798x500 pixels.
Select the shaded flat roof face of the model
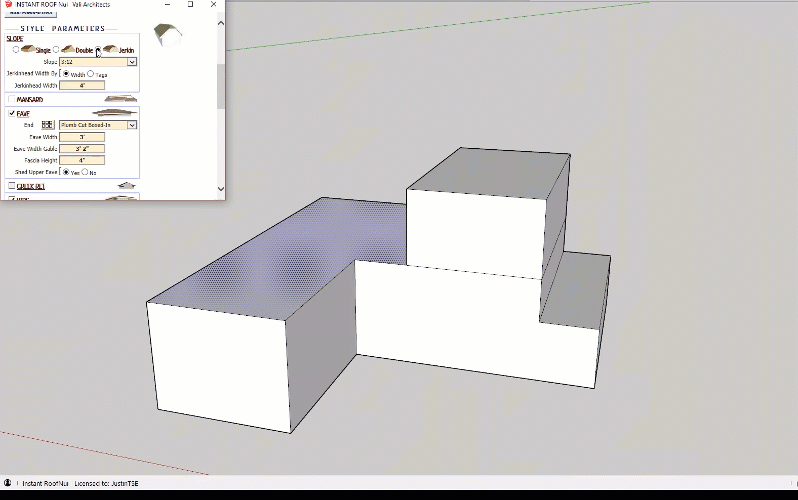click(285, 255)
